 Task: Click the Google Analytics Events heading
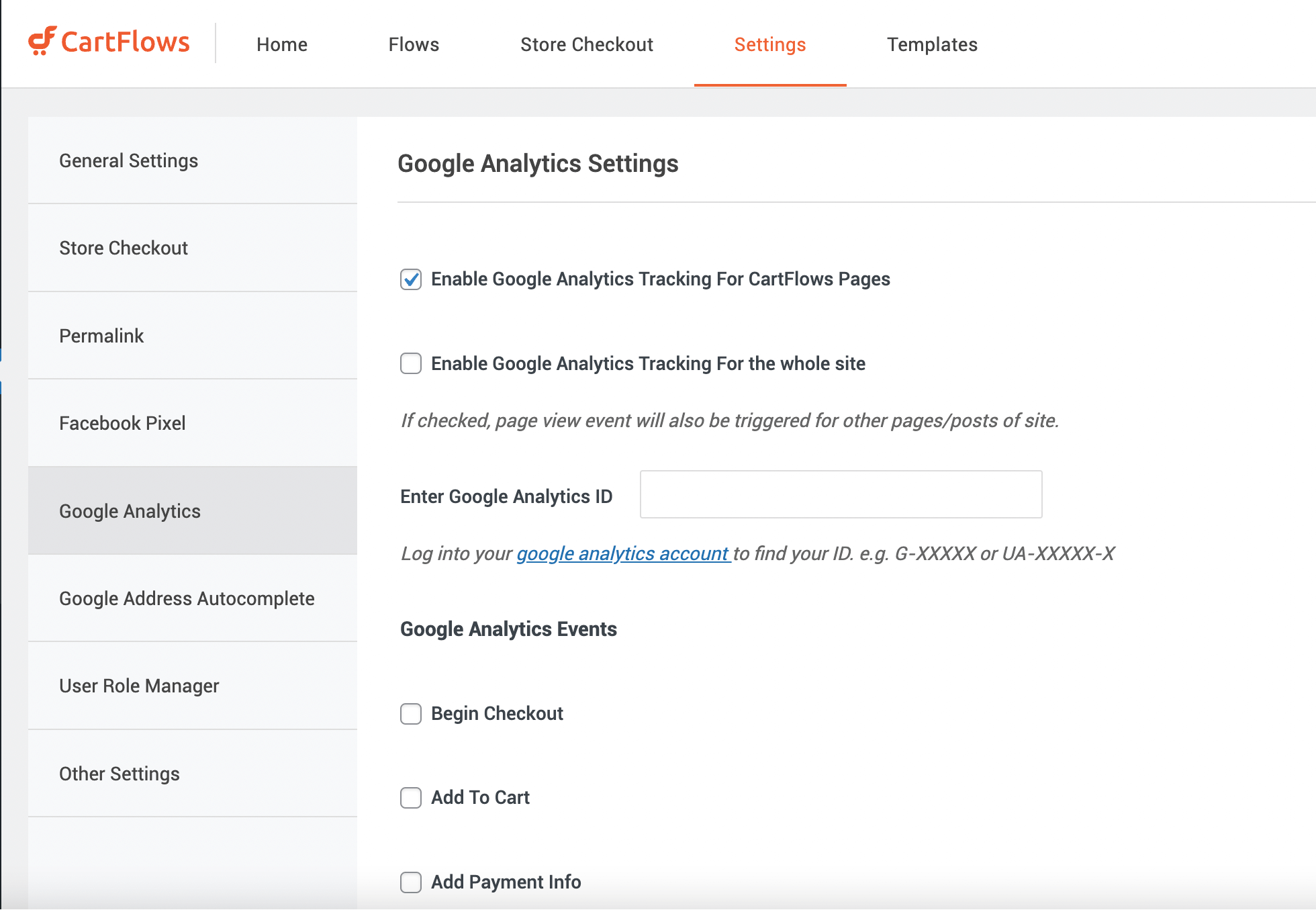pos(508,629)
